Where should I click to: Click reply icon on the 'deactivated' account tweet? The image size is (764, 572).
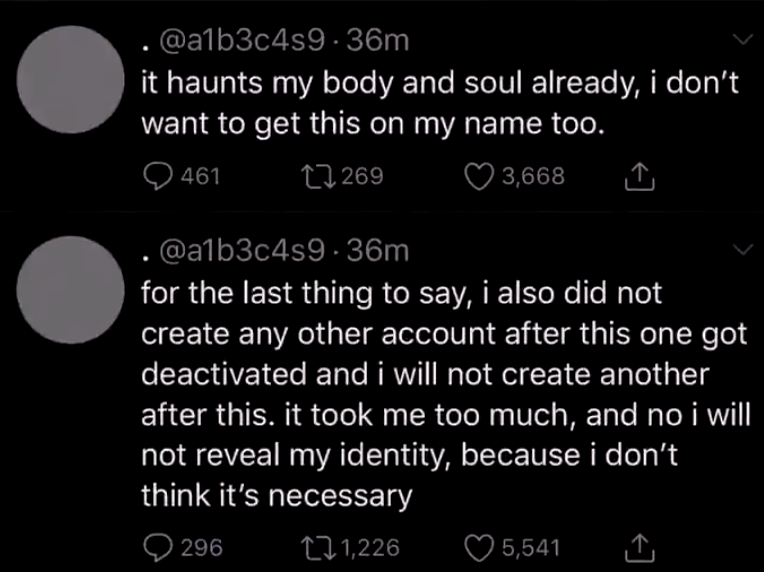157,547
